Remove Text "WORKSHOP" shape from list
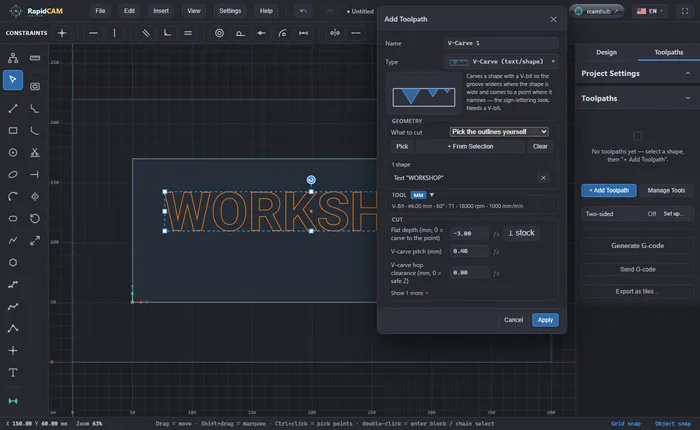Viewport: 700px width, 430px height. (543, 178)
